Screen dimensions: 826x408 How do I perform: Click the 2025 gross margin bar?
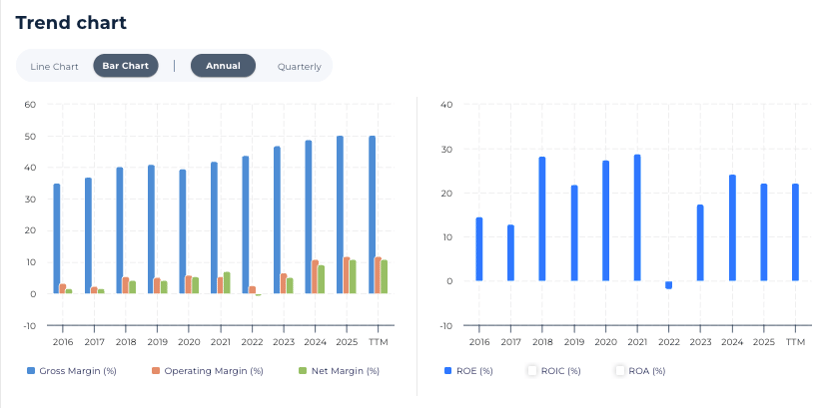(x=340, y=215)
